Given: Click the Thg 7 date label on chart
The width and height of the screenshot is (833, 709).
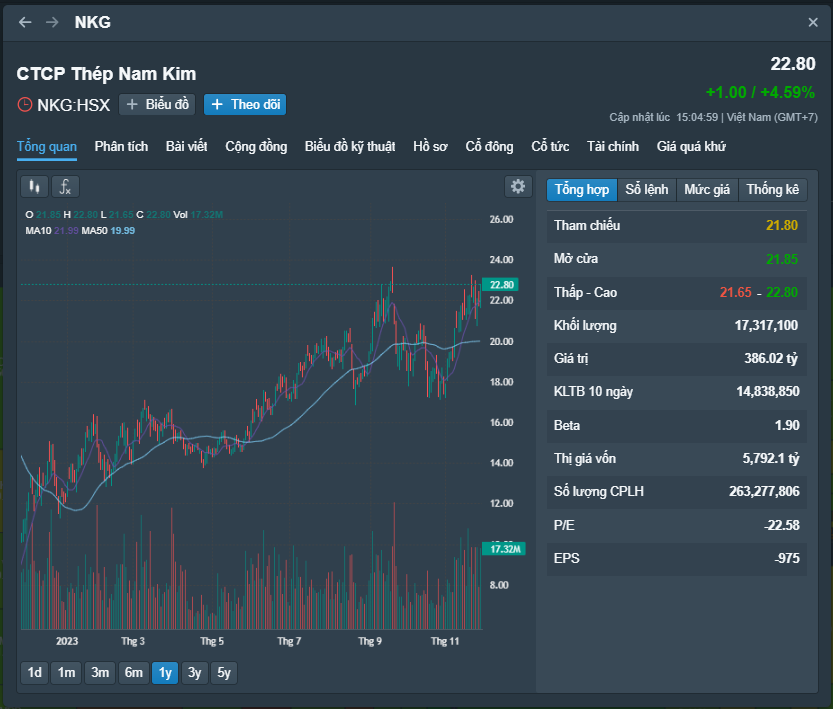Looking at the screenshot, I should click(x=289, y=641).
